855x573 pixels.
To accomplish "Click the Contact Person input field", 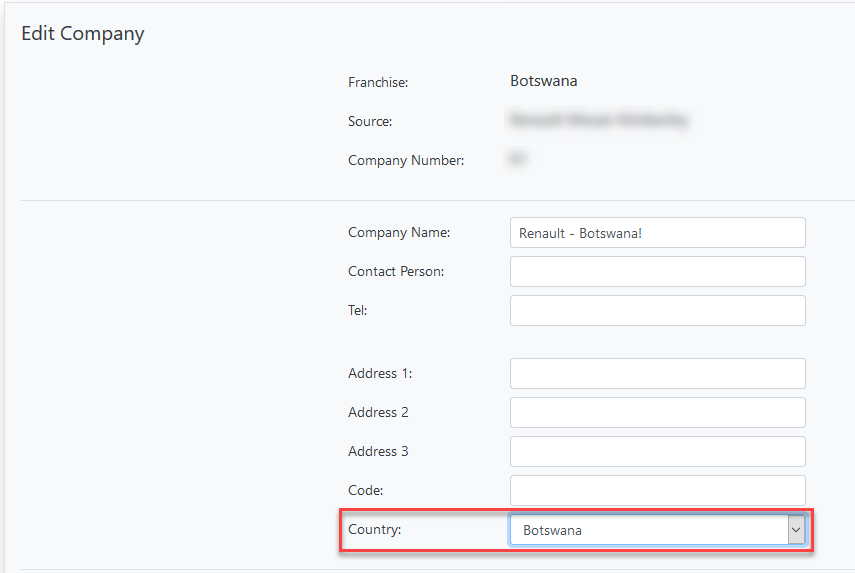I will coord(658,272).
